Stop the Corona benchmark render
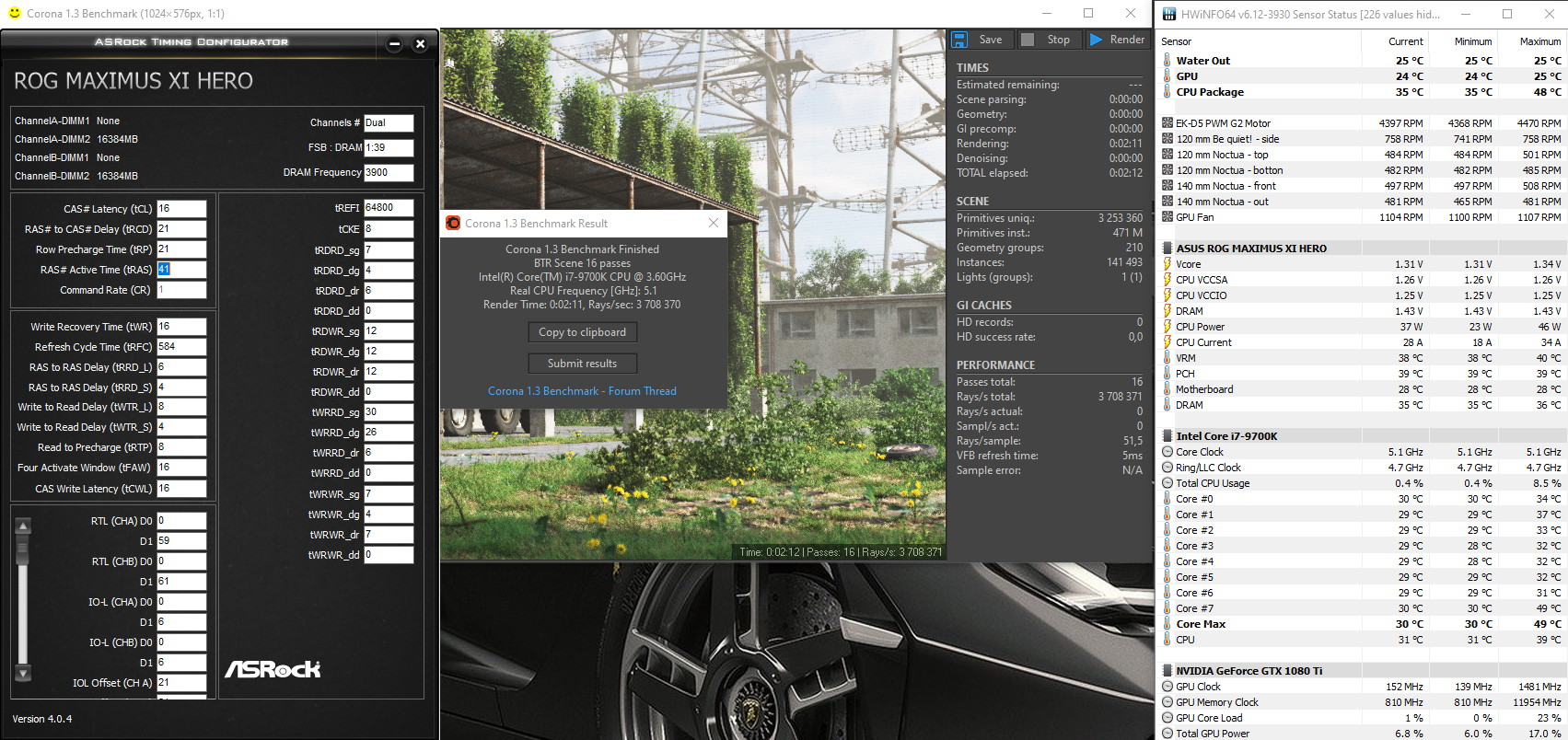The height and width of the screenshot is (740, 1568). tap(1048, 40)
